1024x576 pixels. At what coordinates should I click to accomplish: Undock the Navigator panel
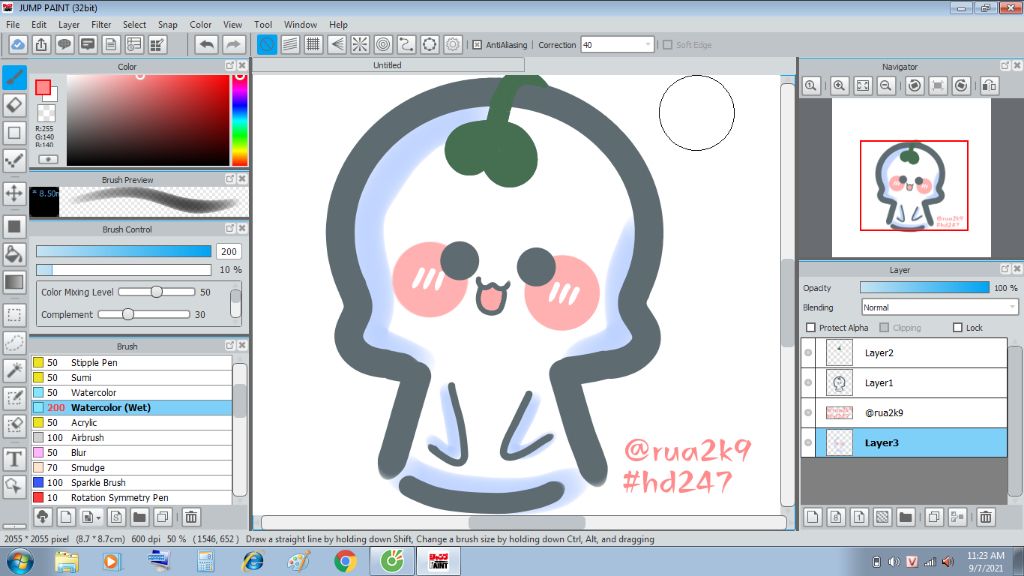click(1005, 66)
